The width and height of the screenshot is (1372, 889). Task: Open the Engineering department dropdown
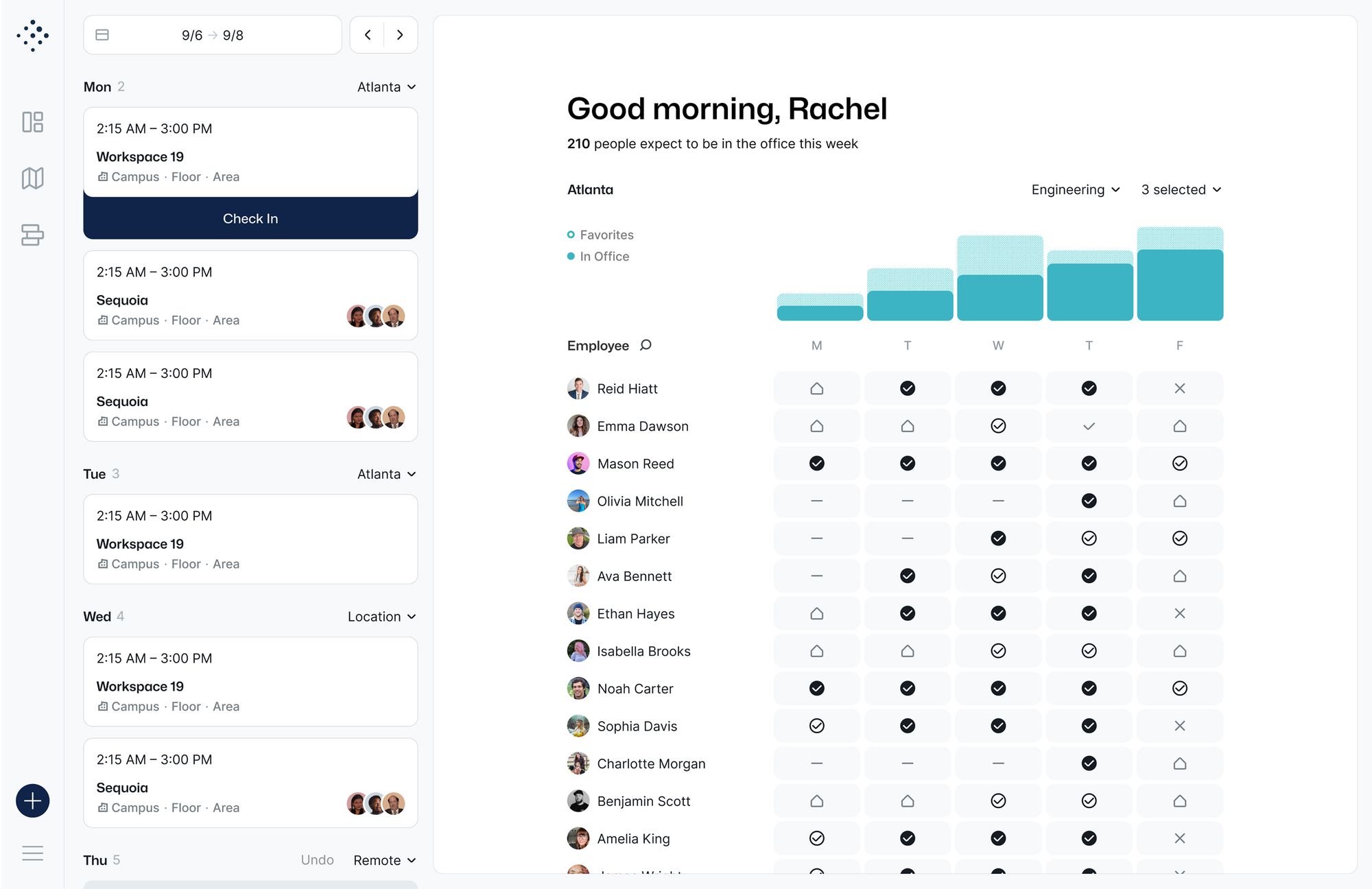pyautogui.click(x=1074, y=189)
